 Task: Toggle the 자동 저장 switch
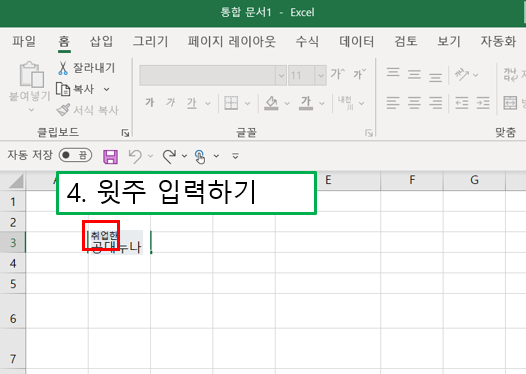(x=75, y=155)
